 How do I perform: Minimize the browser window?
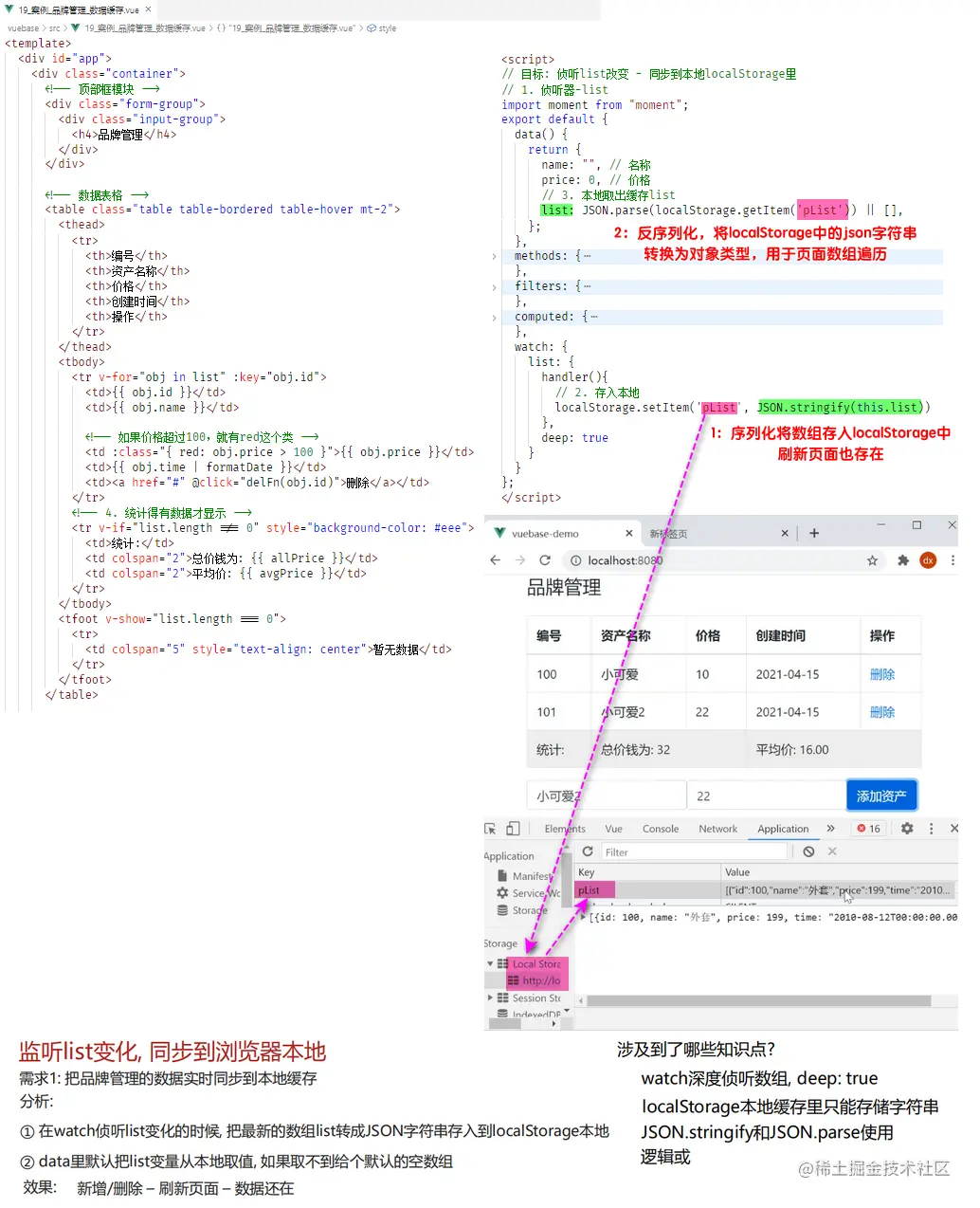coord(881,524)
